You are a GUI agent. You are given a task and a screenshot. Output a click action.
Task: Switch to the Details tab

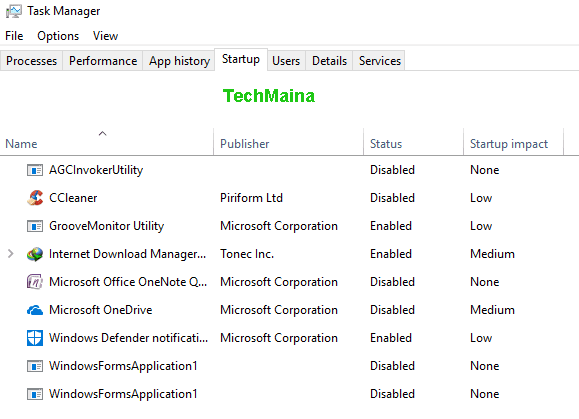pyautogui.click(x=329, y=61)
